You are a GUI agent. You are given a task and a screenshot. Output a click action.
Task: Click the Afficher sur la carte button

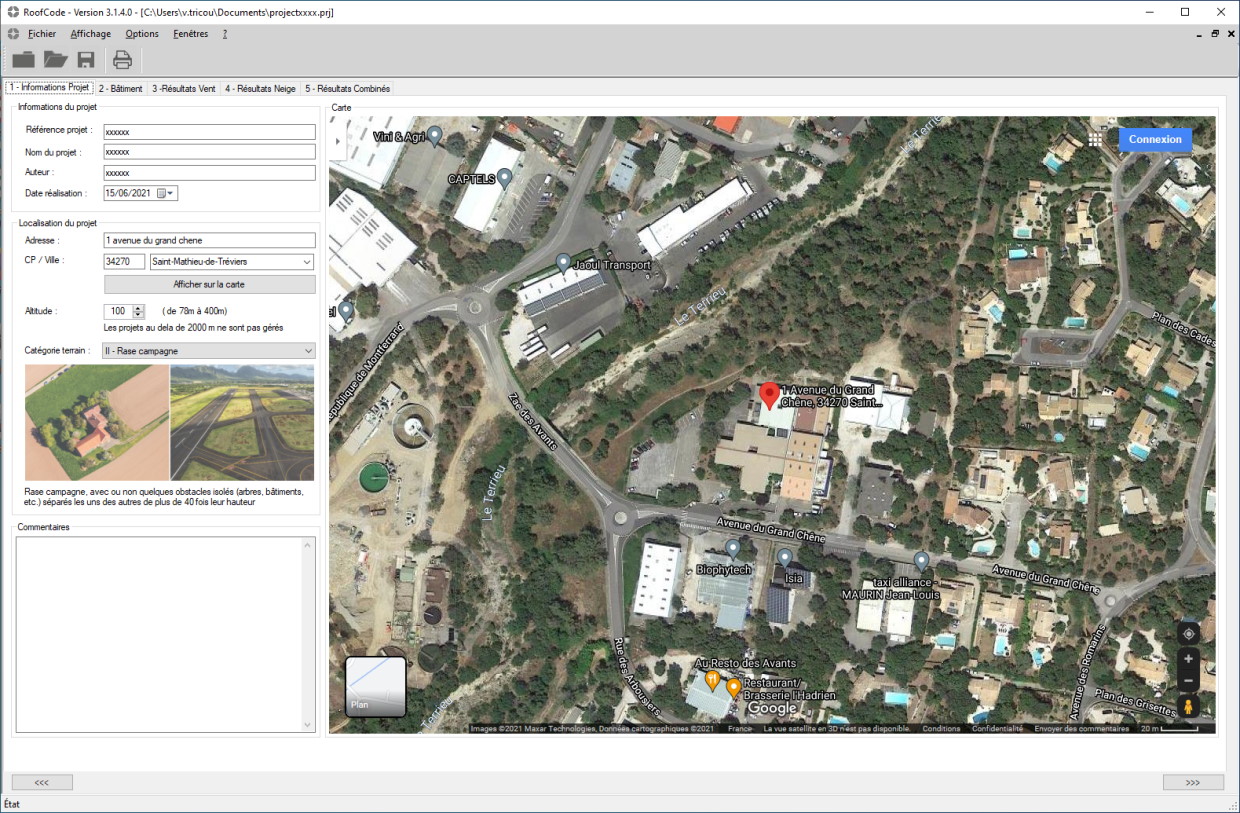click(x=209, y=285)
